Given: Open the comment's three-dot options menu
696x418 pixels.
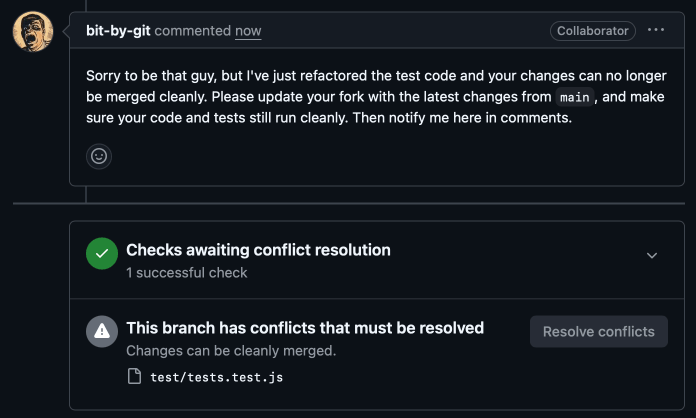Looking at the screenshot, I should [656, 30].
